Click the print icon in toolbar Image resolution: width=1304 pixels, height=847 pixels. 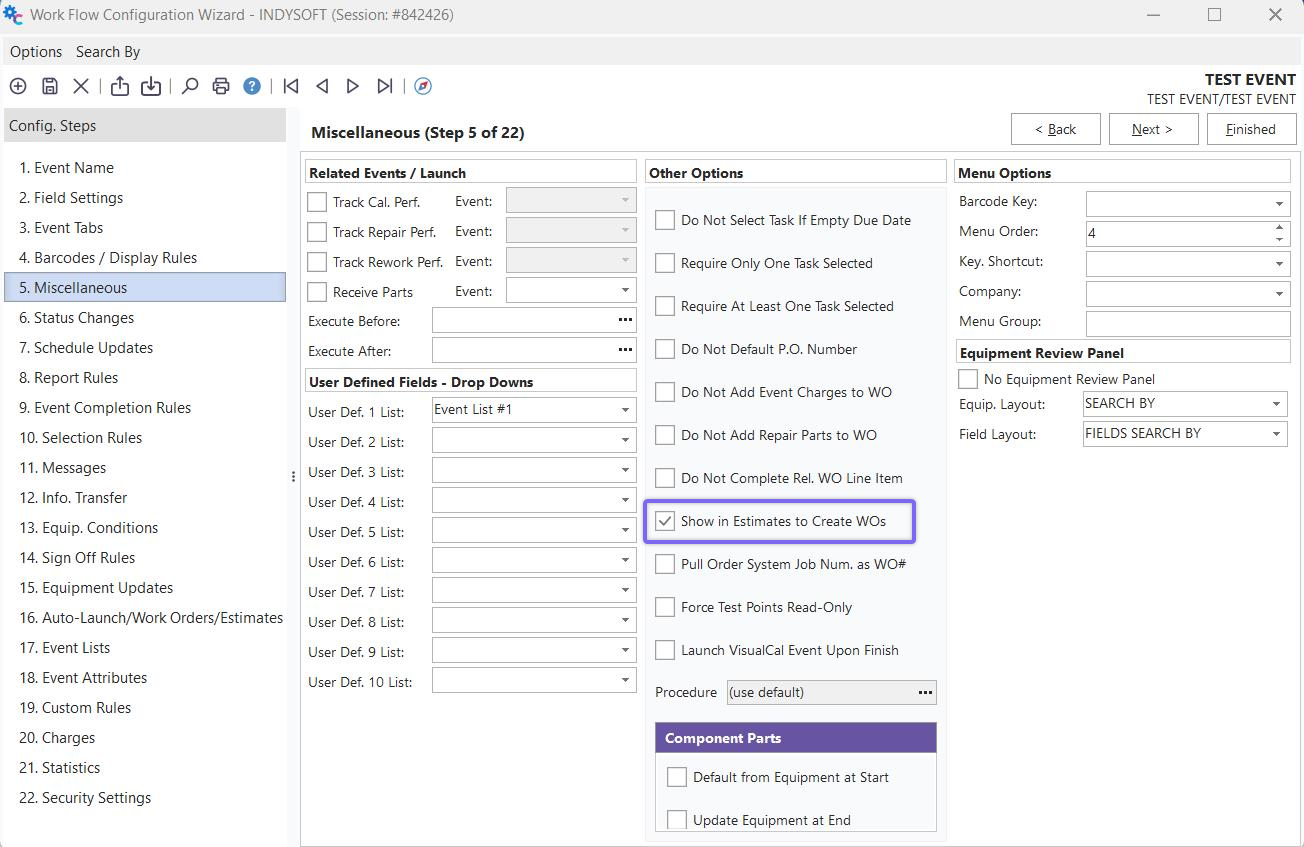(221, 86)
